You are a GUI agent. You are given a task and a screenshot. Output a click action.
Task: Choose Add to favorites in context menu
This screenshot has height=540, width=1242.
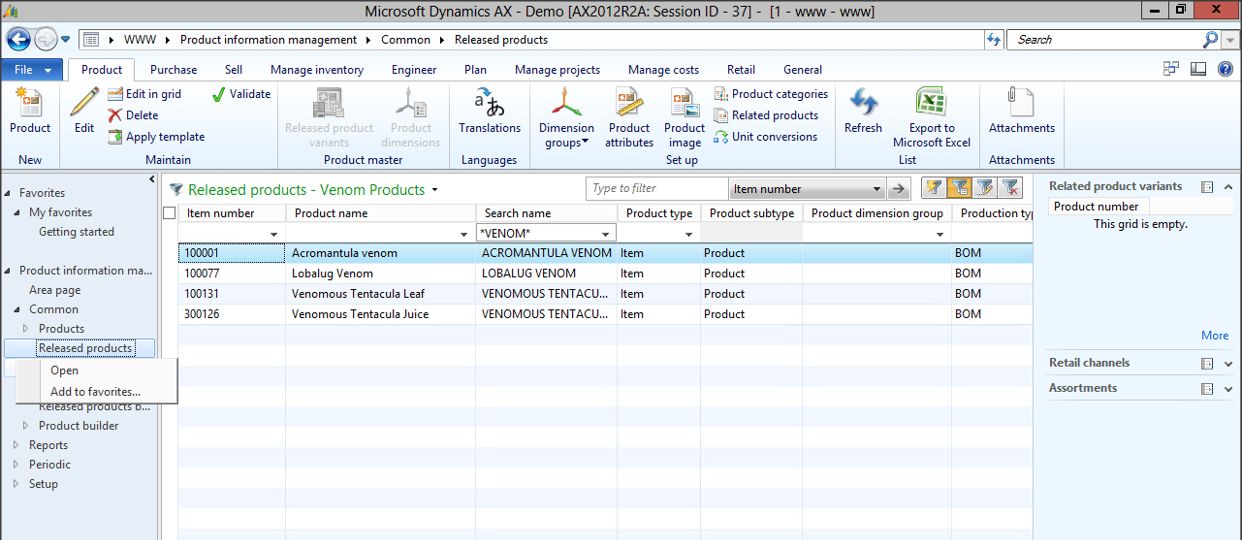point(95,392)
